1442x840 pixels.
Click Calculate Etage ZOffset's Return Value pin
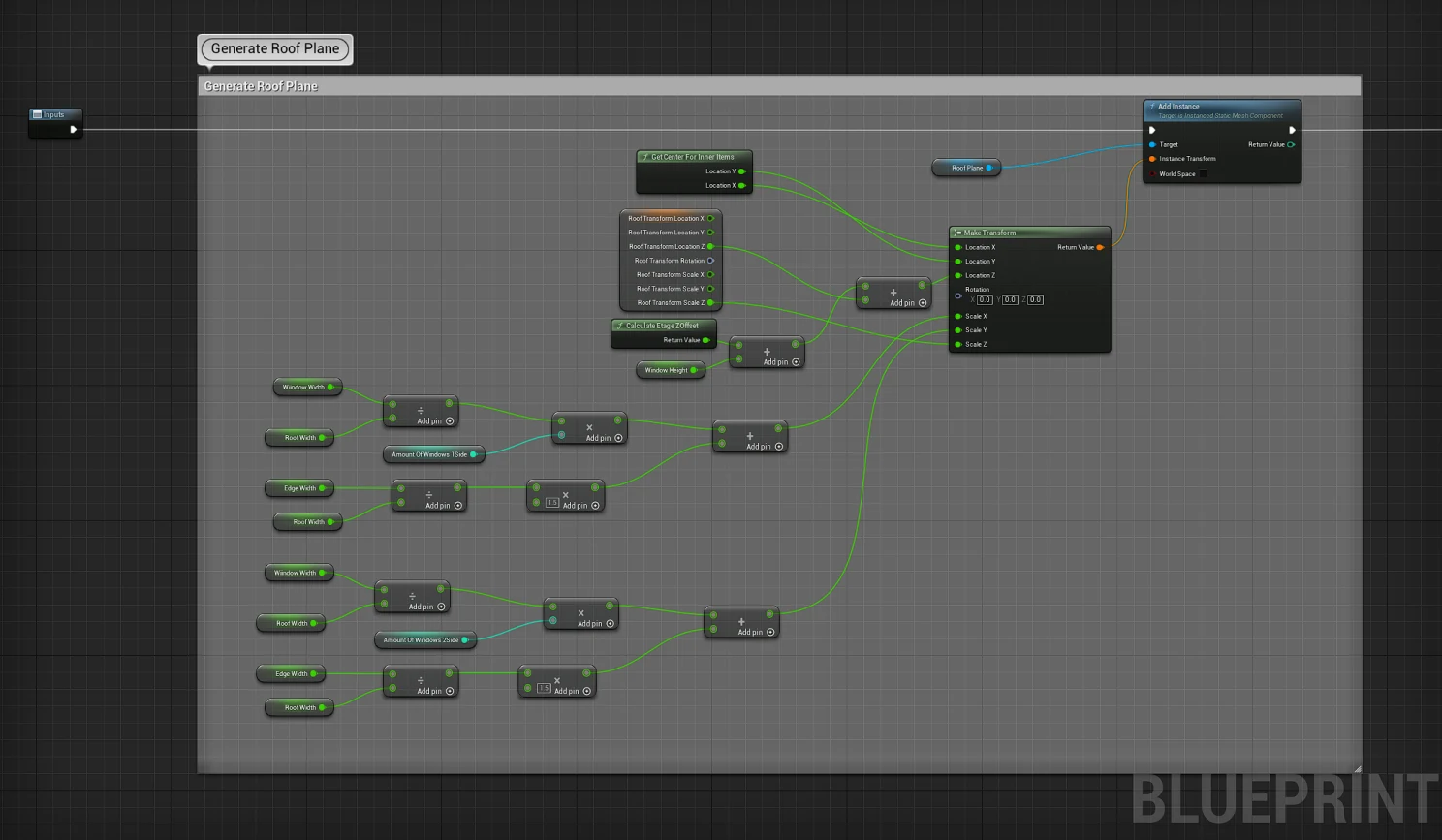click(705, 340)
